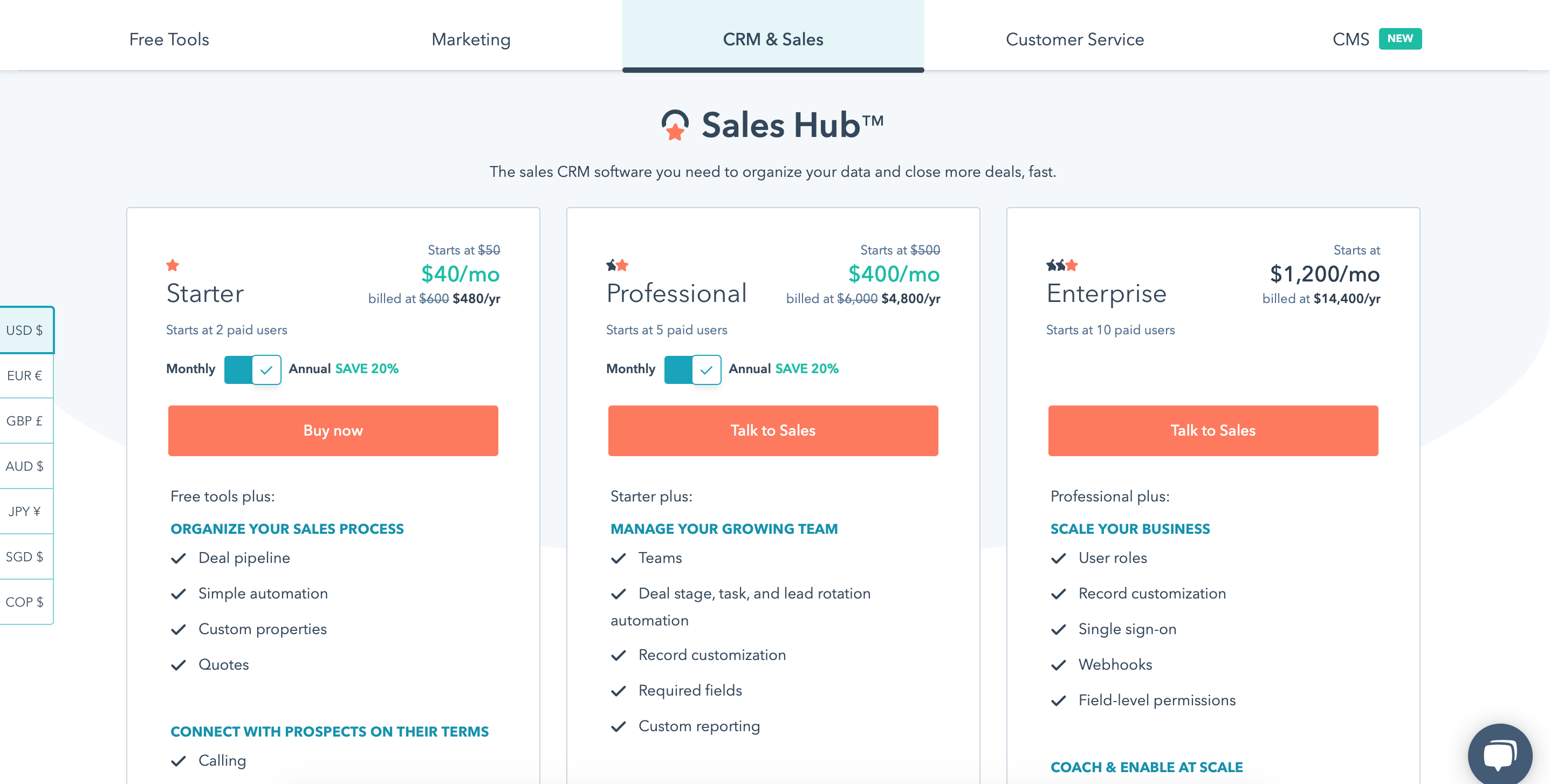This screenshot has width=1550, height=784.
Task: Click Talk to Sales under Enterprise
Action: pyautogui.click(x=1212, y=431)
